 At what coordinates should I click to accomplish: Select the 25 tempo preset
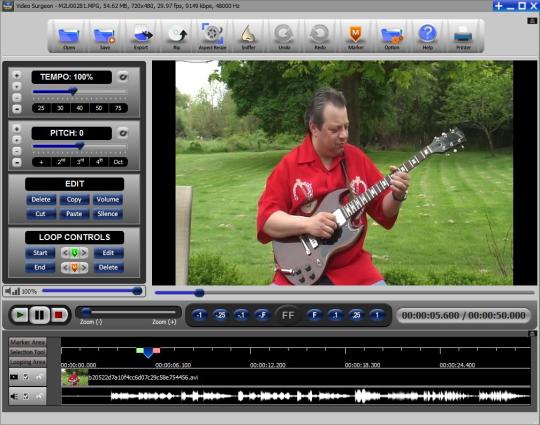click(41, 108)
